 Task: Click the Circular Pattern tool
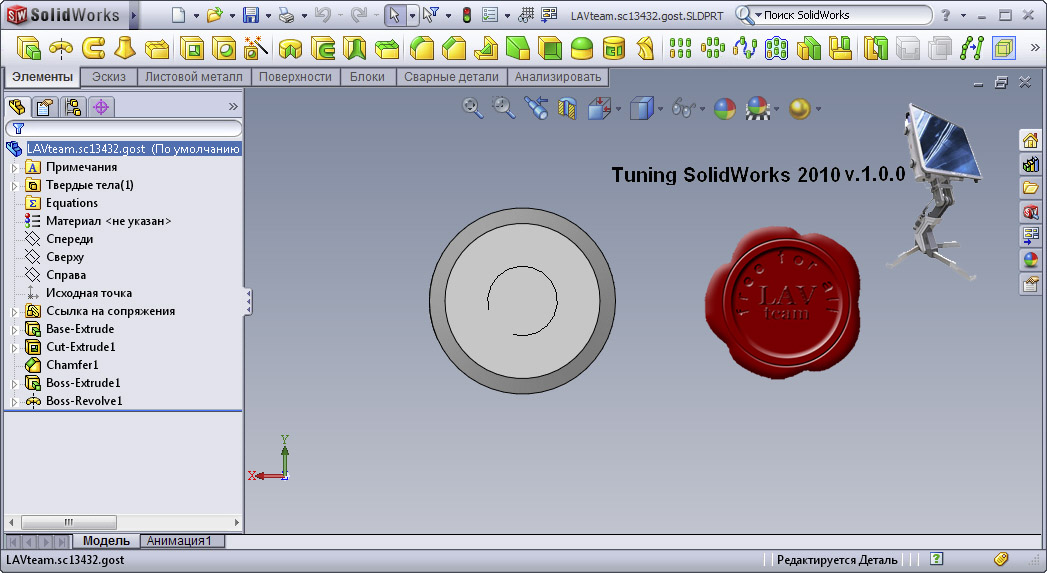pos(712,48)
